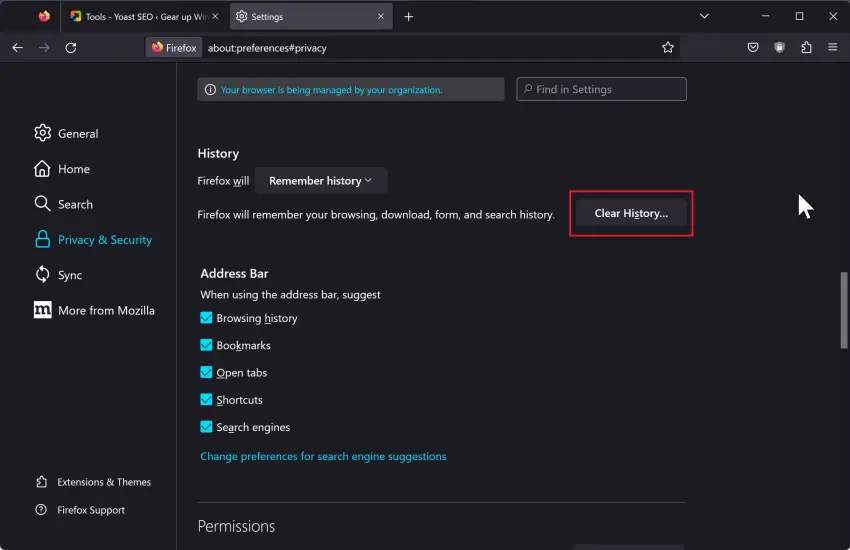Open the Extensions puzzle icon
The width and height of the screenshot is (850, 550).
(x=806, y=48)
